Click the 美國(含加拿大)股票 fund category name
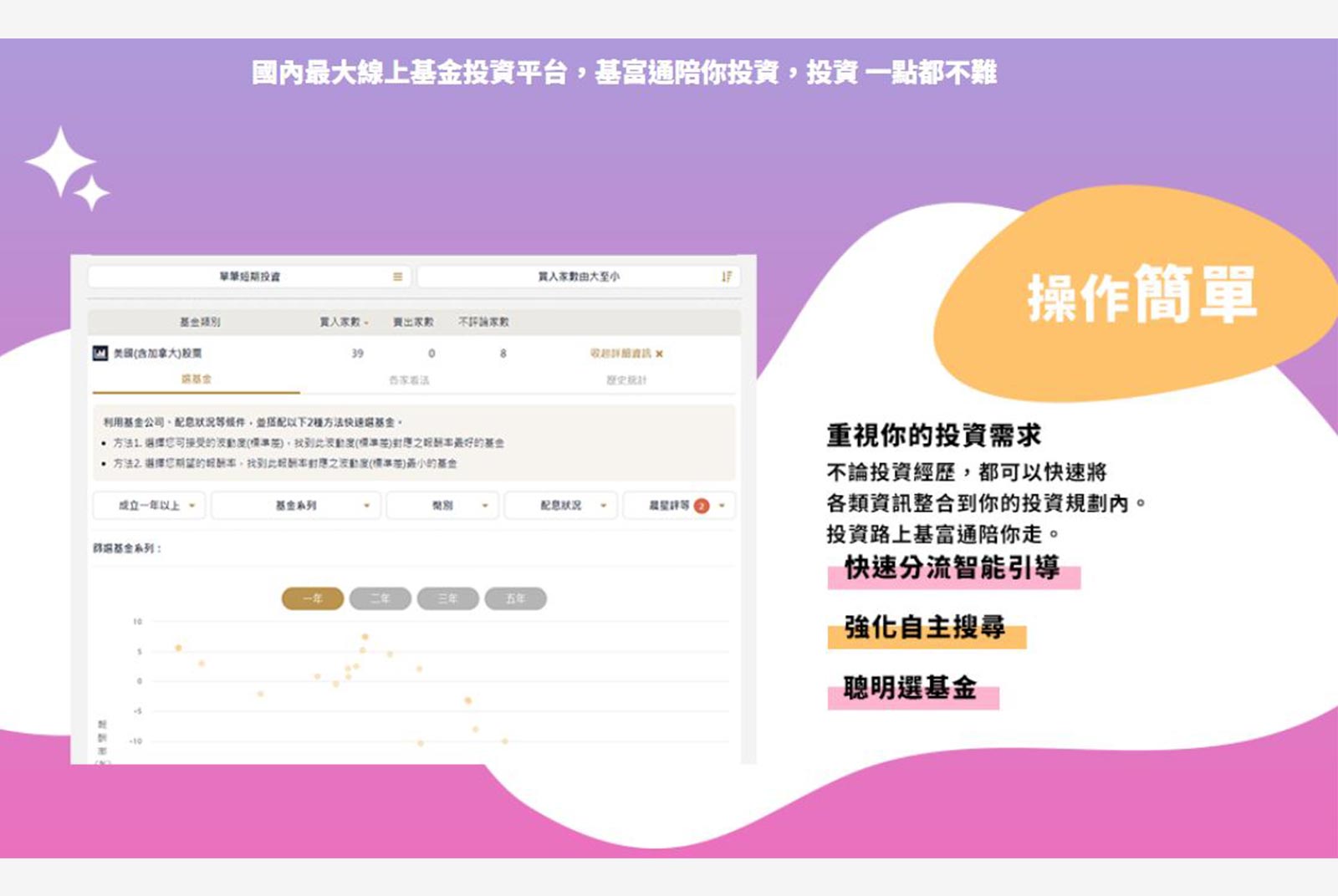The image size is (1338, 896). click(158, 354)
